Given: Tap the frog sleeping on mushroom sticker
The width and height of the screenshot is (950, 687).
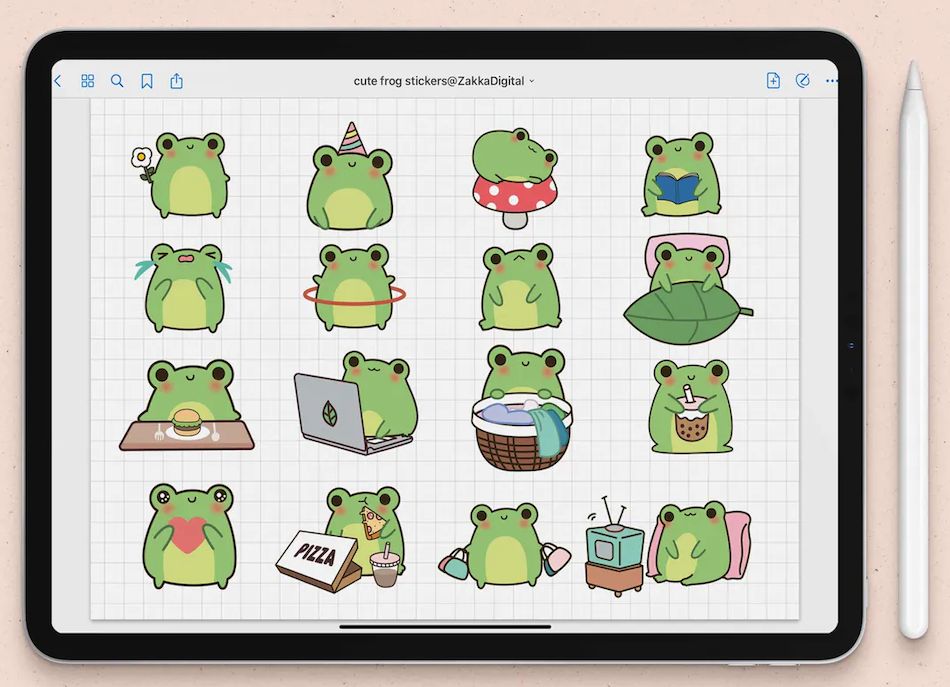Looking at the screenshot, I should (514, 177).
